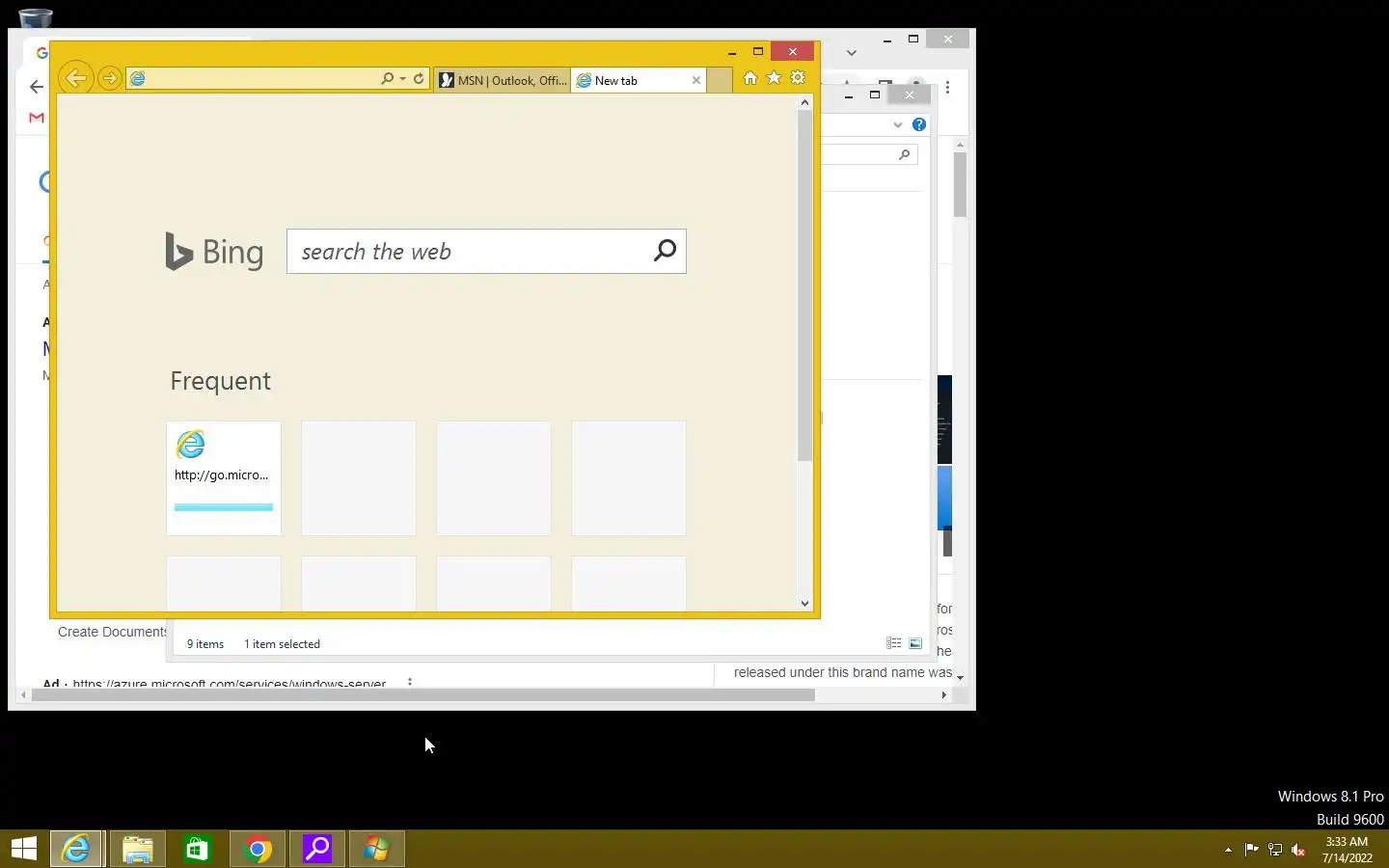
Task: Open Internet Explorer from the taskbar
Action: pos(76,849)
